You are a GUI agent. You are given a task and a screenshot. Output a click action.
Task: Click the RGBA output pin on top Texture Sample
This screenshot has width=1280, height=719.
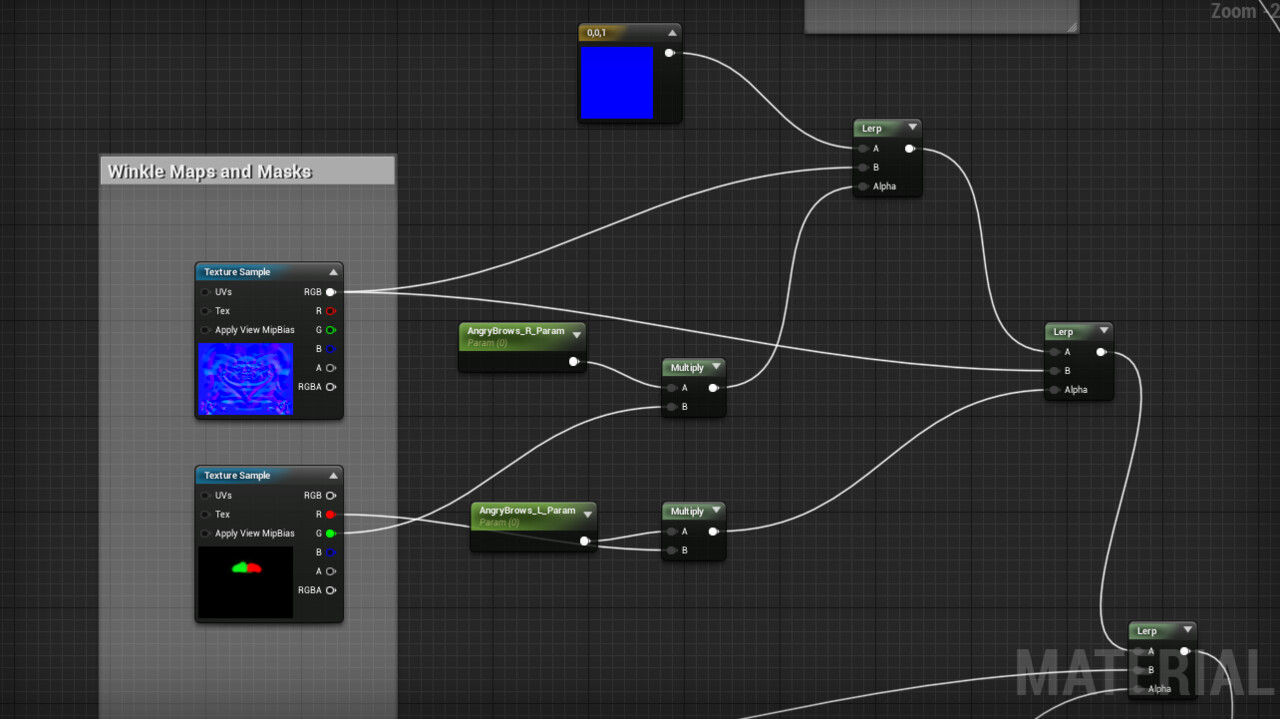(x=331, y=387)
